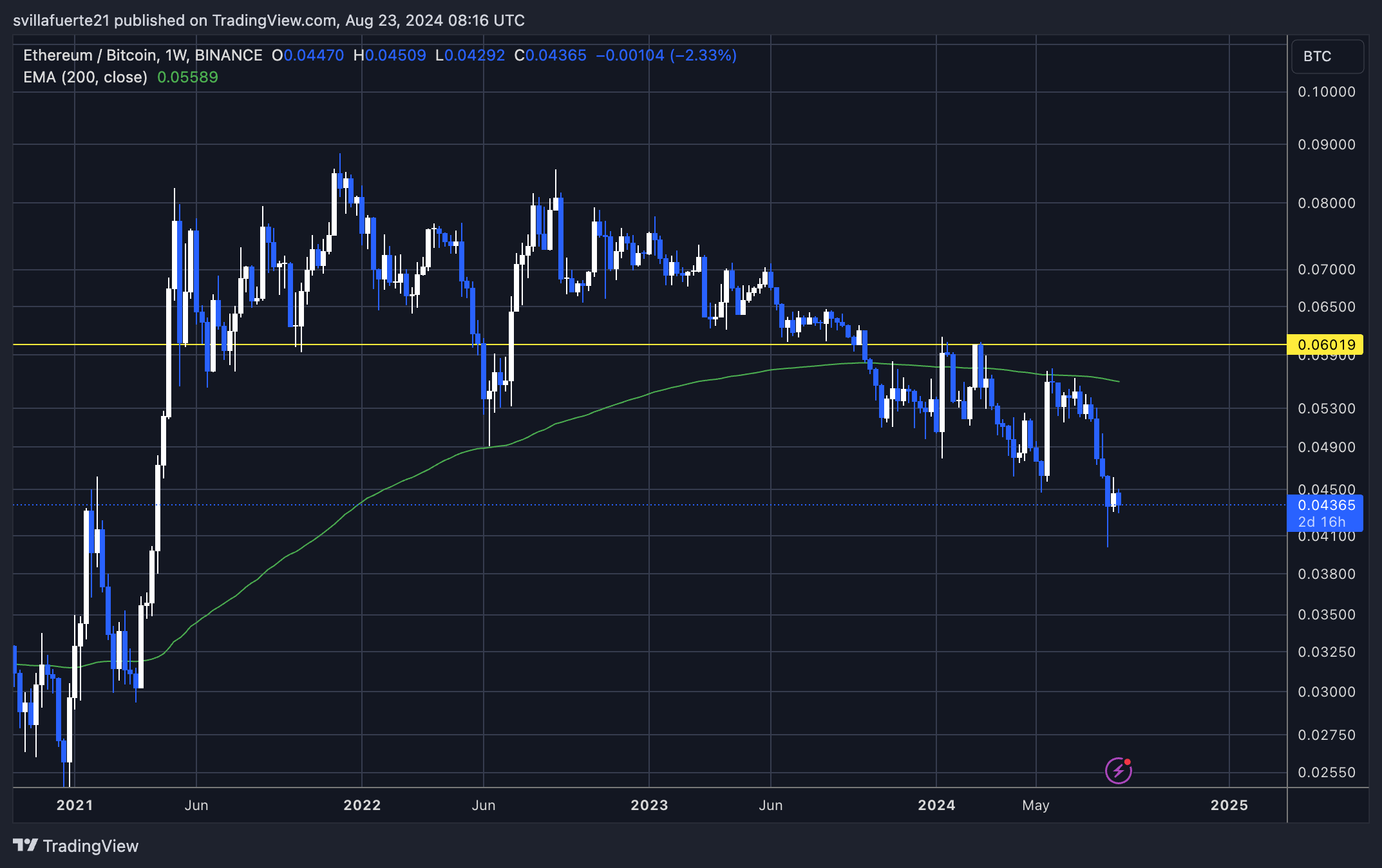Click the 0.08000 price scale label
Image resolution: width=1382 pixels, height=868 pixels.
tap(1327, 203)
